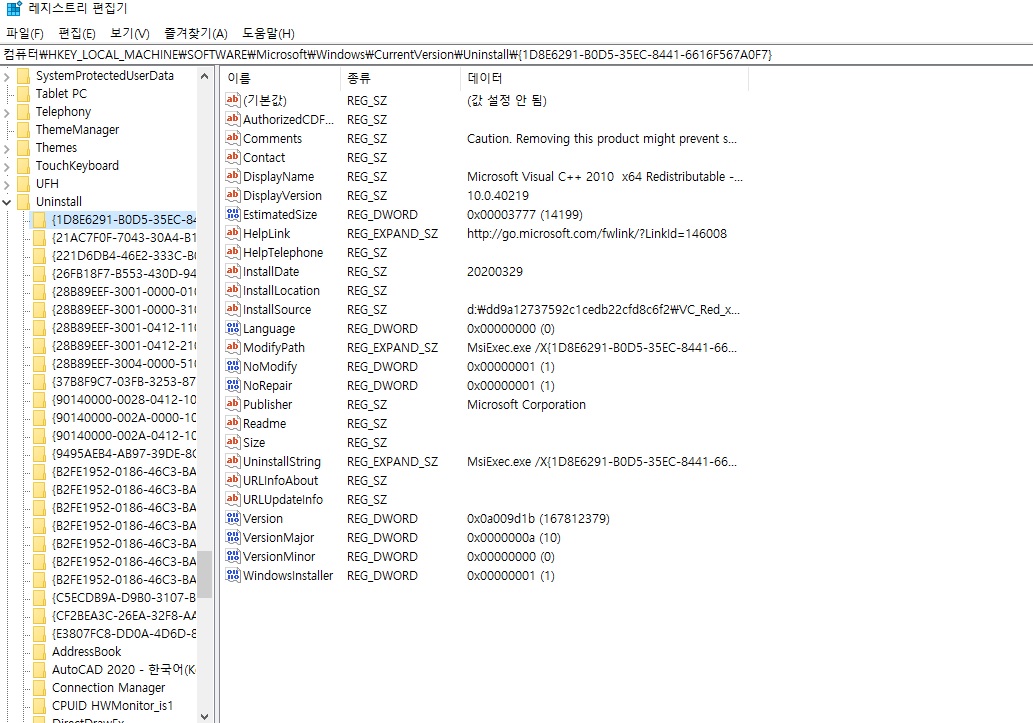Click the registry path address bar
The width and height of the screenshot is (1033, 723).
516,55
